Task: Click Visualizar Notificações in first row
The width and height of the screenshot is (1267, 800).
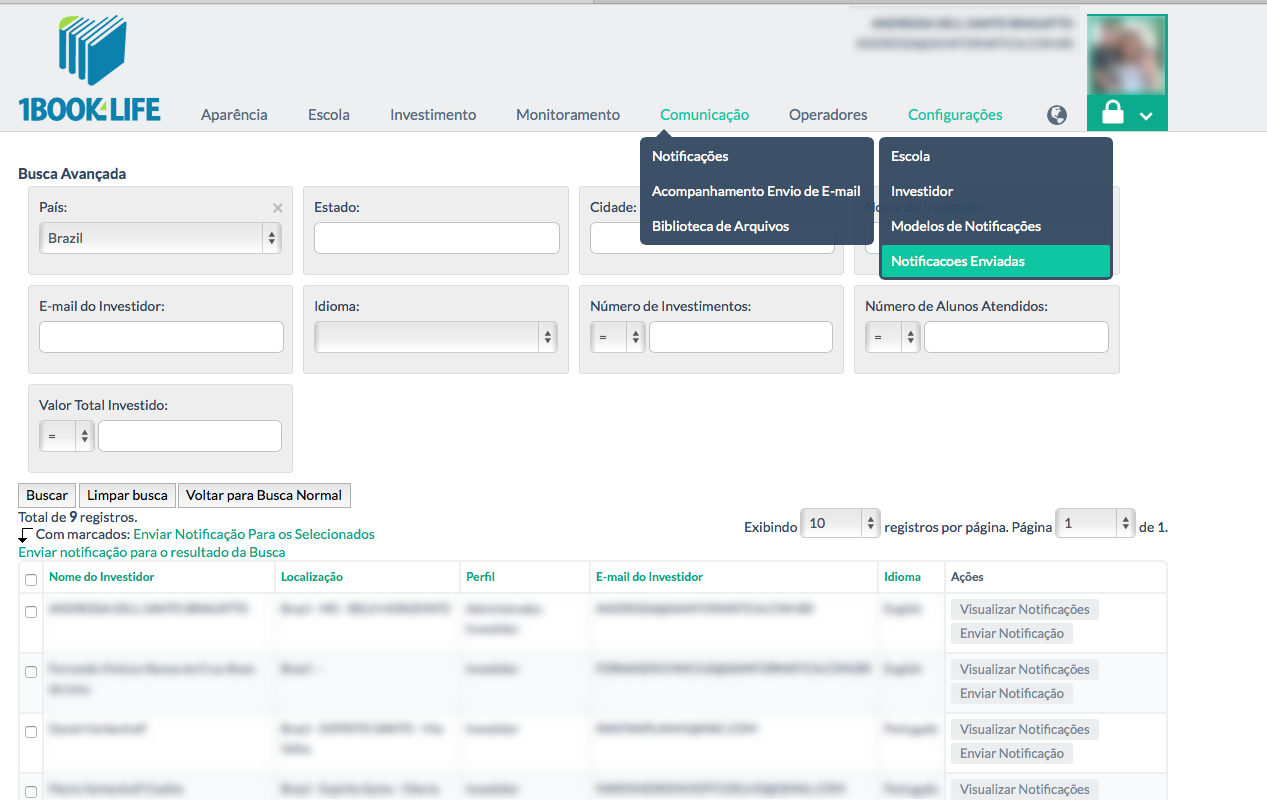Action: click(x=1025, y=609)
